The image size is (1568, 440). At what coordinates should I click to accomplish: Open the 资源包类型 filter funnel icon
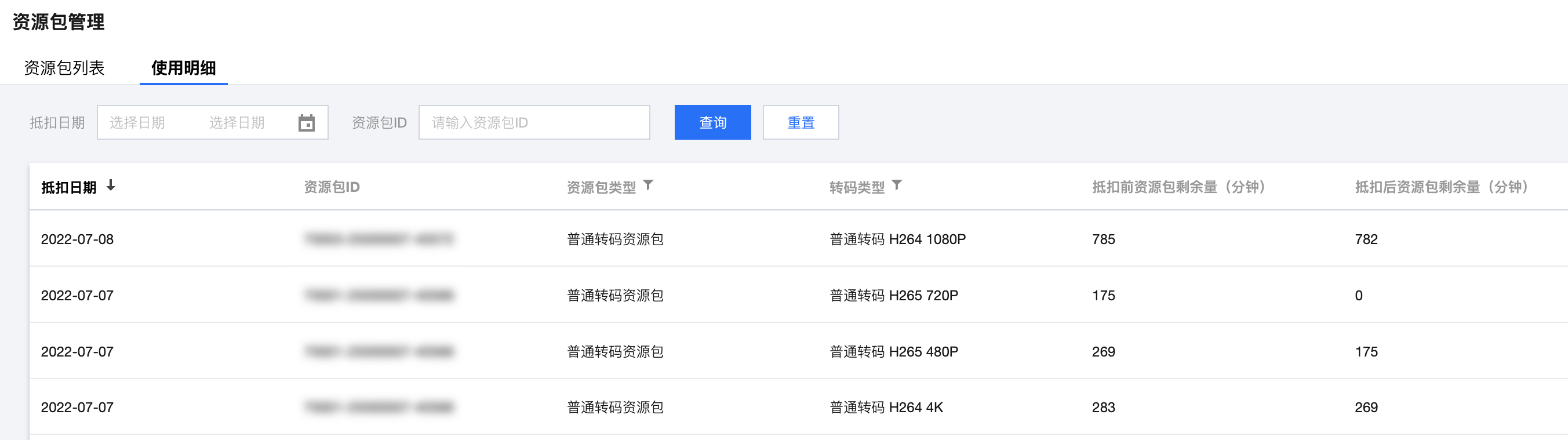click(648, 185)
